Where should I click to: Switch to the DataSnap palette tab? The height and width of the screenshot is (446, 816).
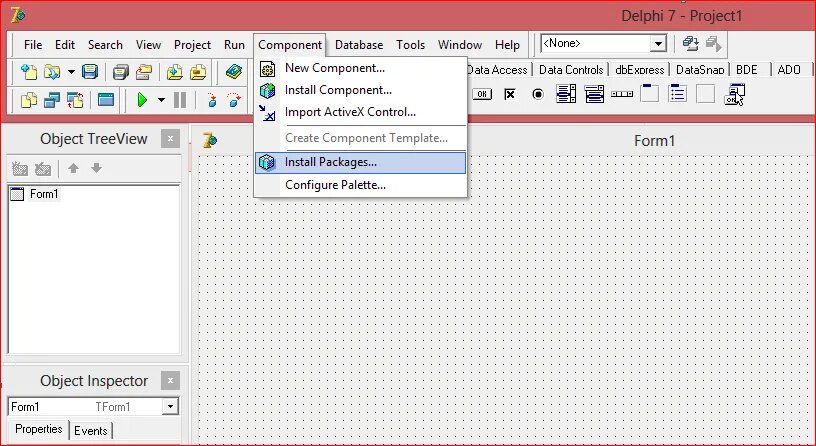[700, 69]
